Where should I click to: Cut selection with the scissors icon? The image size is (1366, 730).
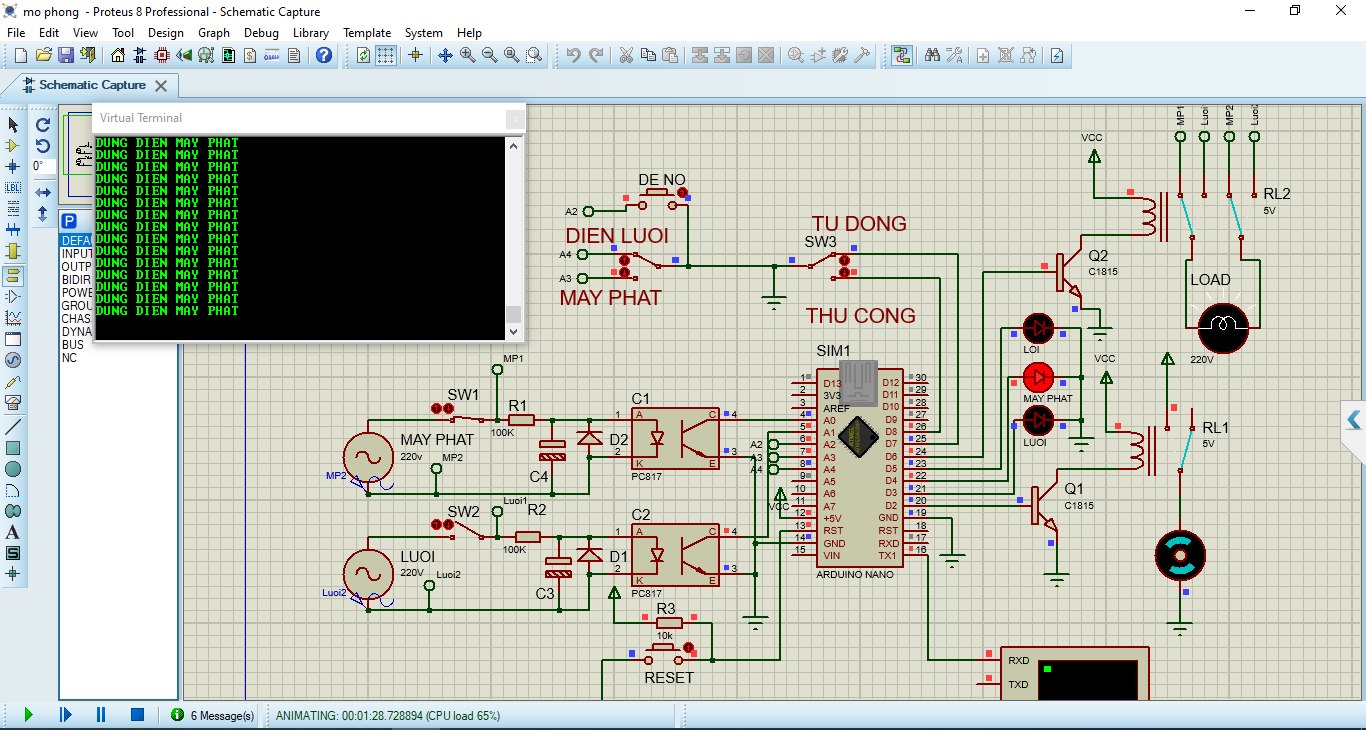[x=626, y=55]
